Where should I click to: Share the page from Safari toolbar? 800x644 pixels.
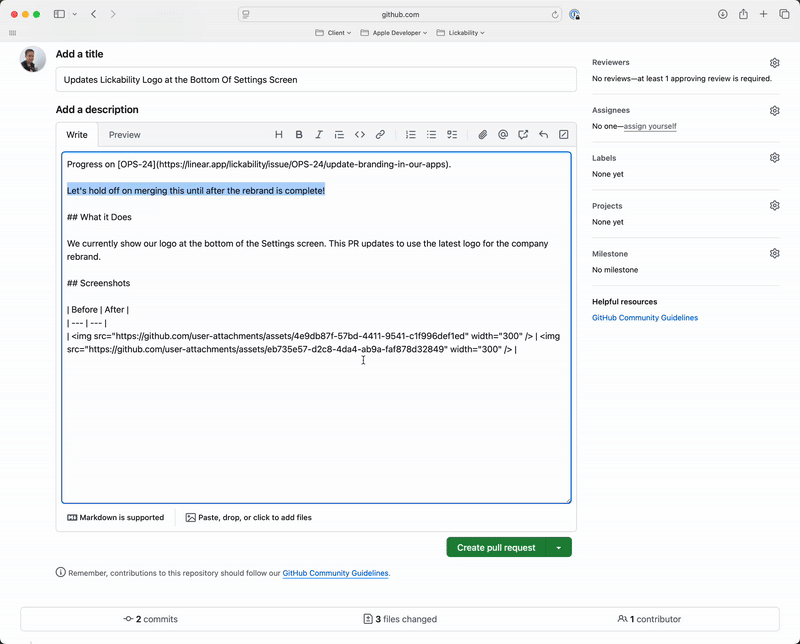pyautogui.click(x=743, y=14)
